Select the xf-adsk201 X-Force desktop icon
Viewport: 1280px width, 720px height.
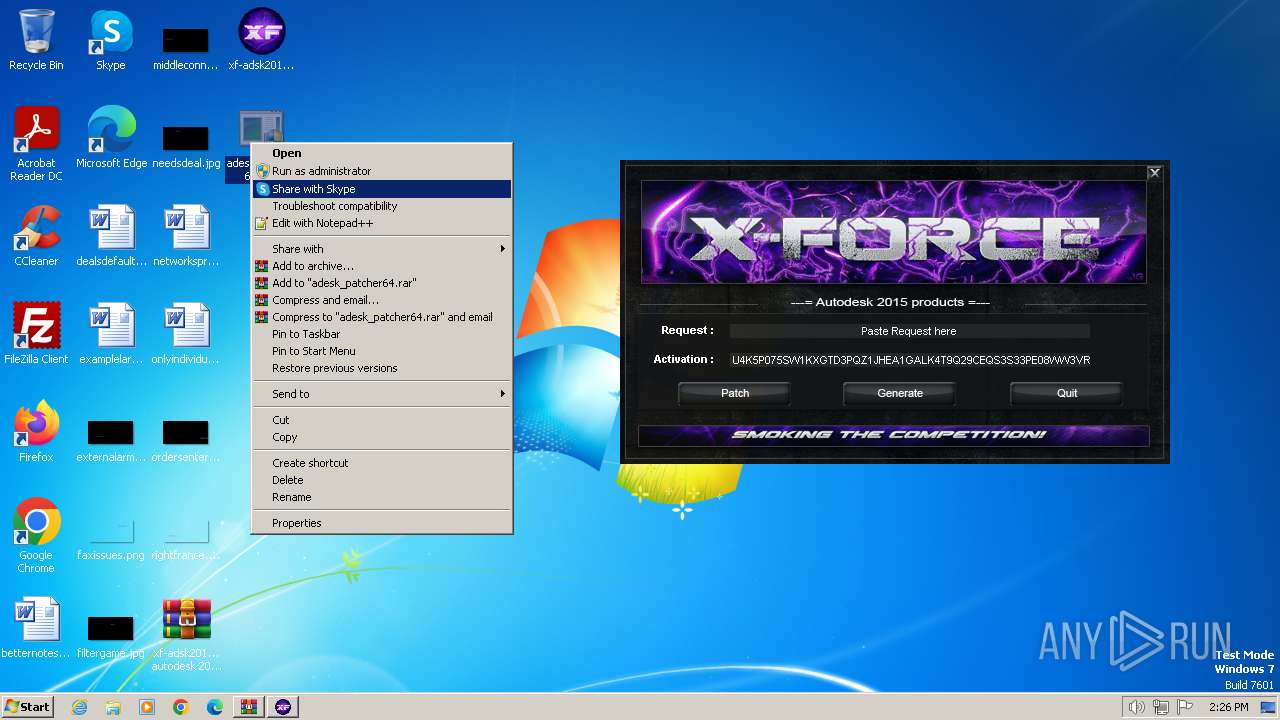pos(261,40)
